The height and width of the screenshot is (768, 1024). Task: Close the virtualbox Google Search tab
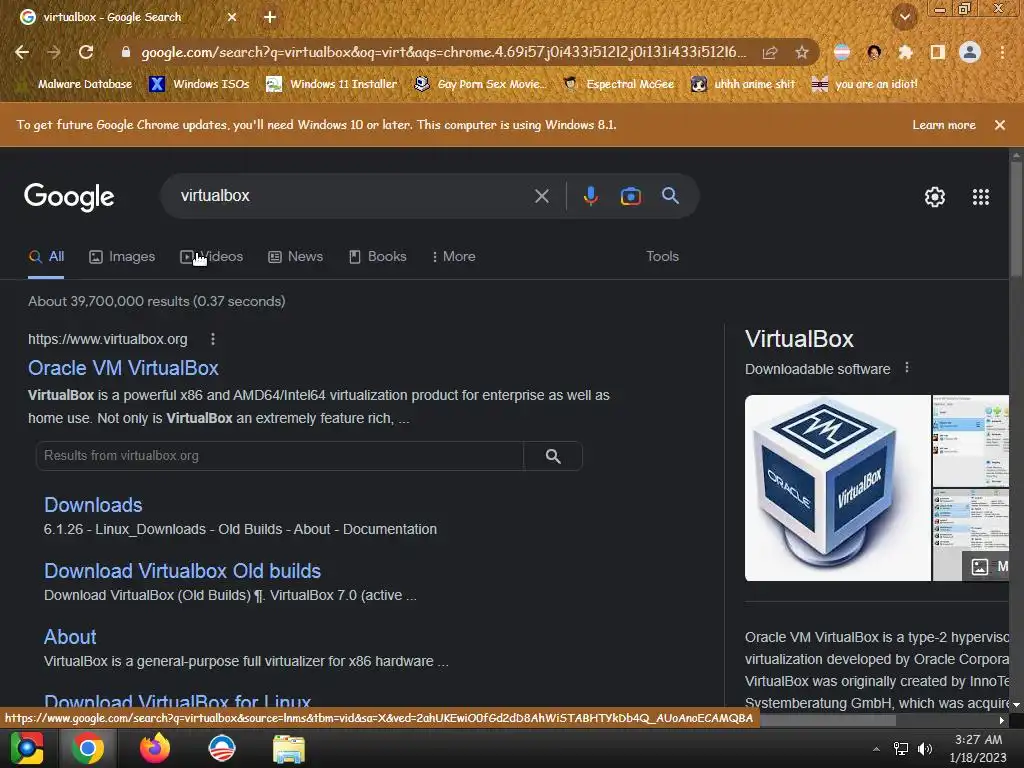pos(232,17)
